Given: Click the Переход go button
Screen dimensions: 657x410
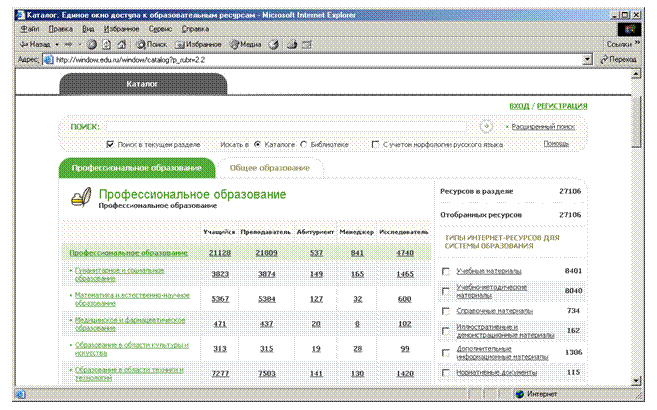Looking at the screenshot, I should point(618,59).
